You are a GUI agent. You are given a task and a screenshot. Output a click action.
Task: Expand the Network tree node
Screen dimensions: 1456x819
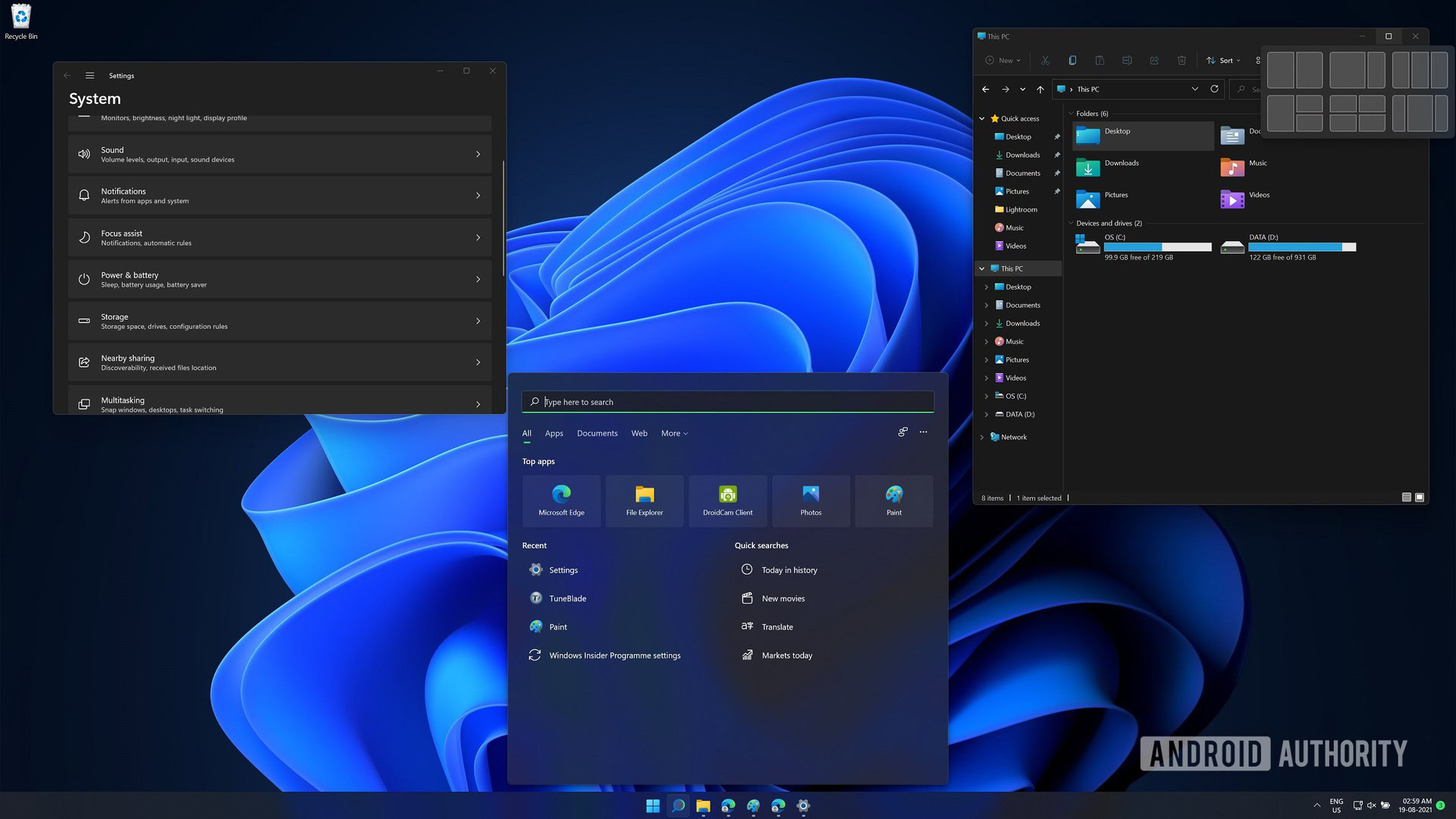coord(982,438)
